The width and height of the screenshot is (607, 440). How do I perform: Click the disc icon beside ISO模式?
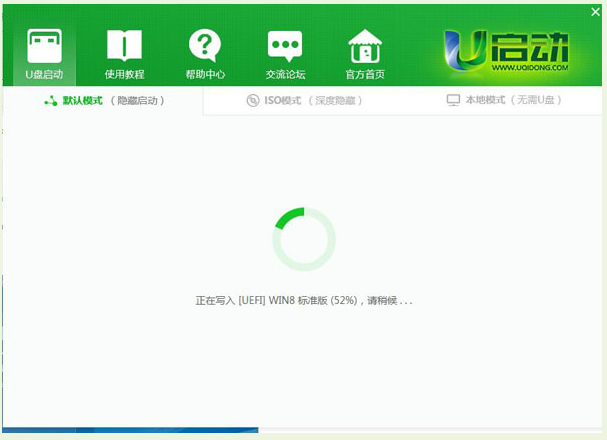(x=252, y=101)
